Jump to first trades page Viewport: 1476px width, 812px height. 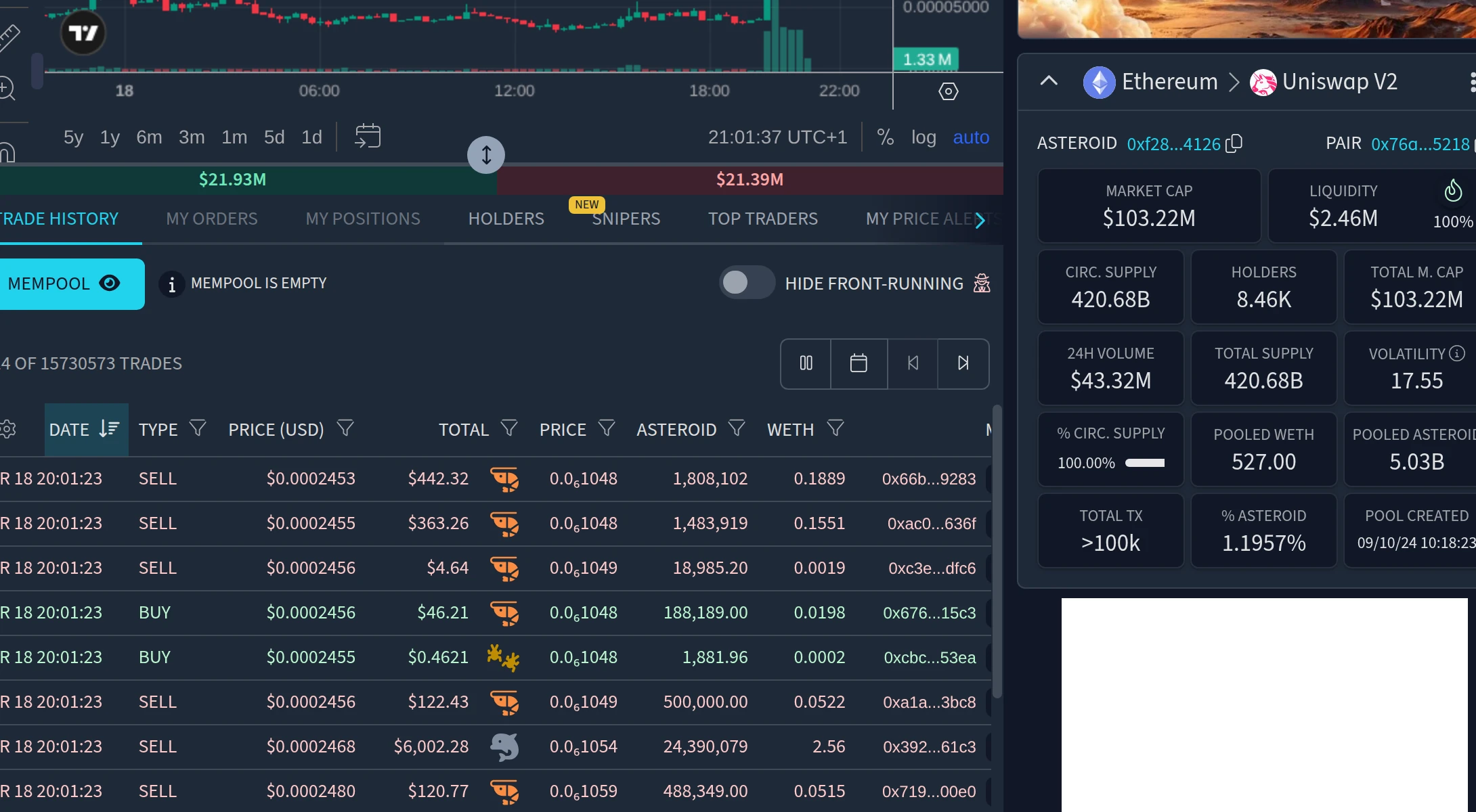[913, 363]
